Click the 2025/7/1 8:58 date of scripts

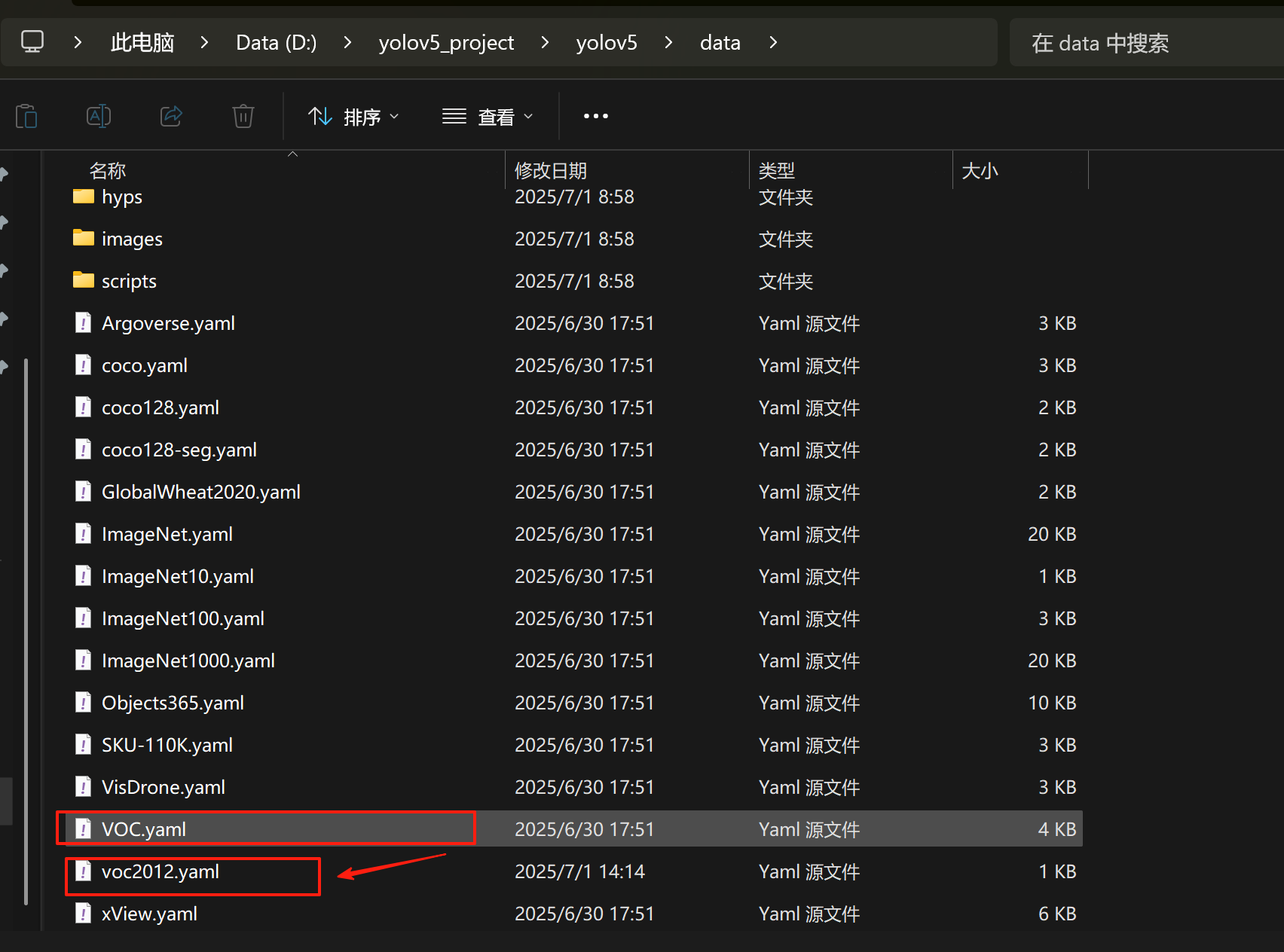(574, 281)
